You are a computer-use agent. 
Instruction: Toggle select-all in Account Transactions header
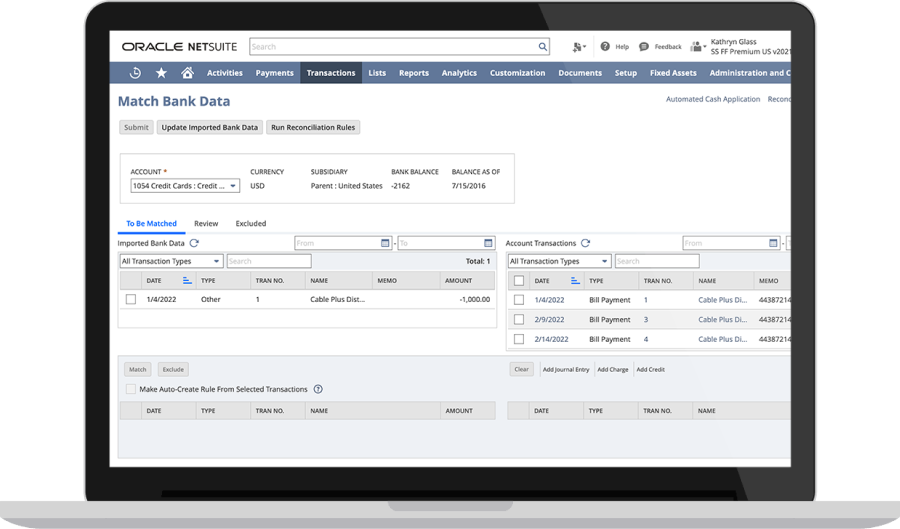pos(519,281)
